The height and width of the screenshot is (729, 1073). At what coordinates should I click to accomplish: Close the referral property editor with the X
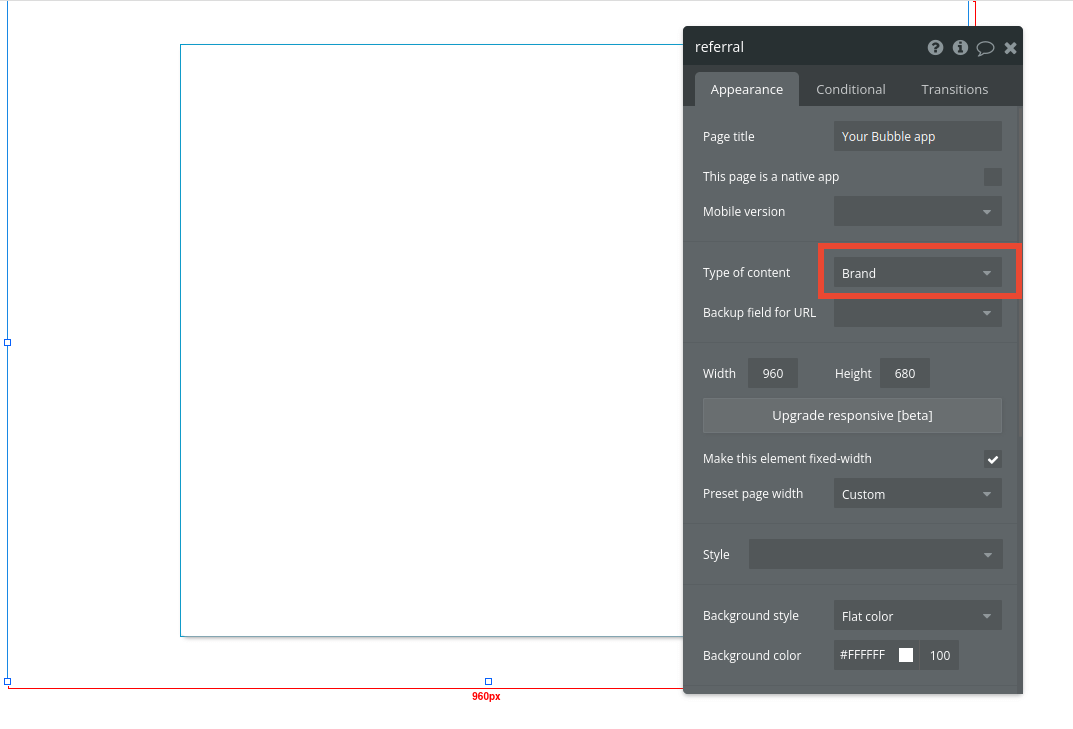(1010, 47)
